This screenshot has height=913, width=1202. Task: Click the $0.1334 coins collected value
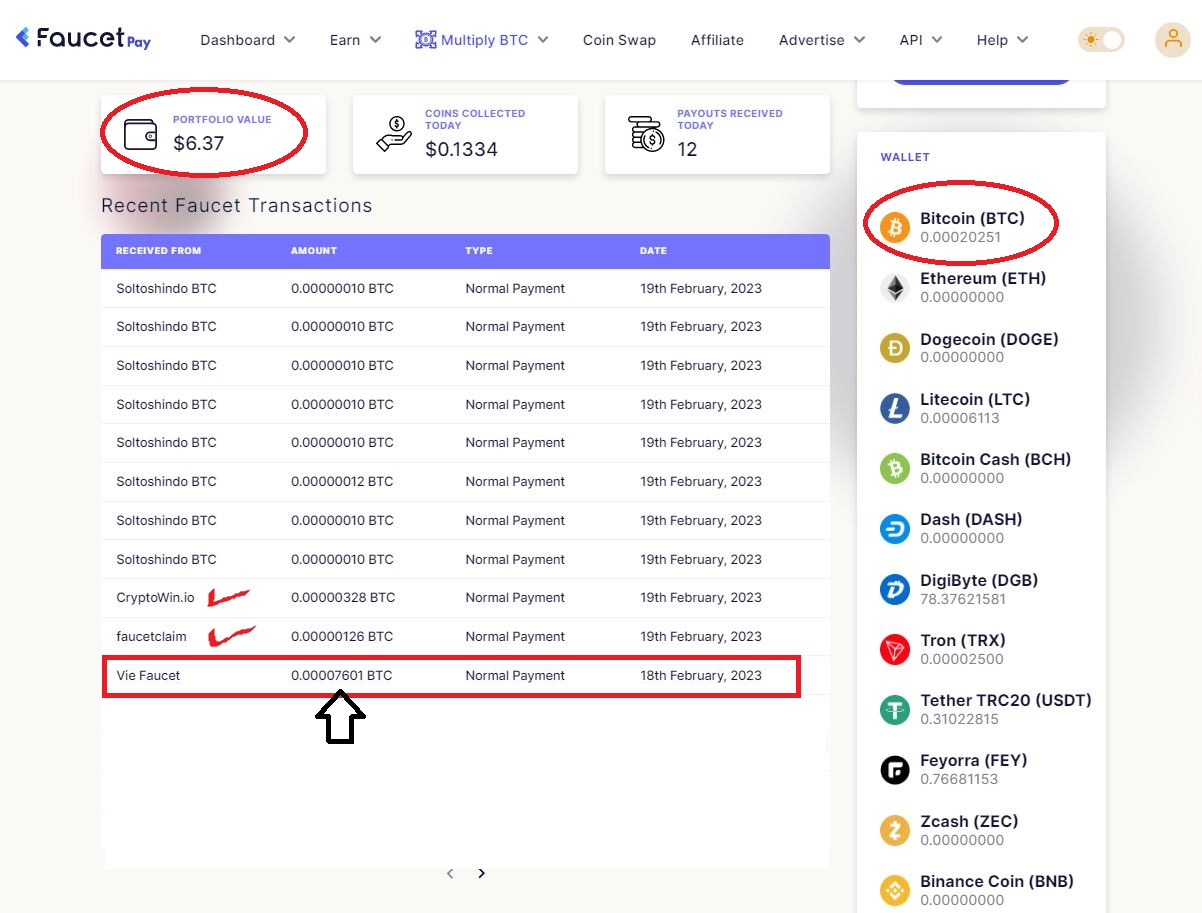tap(461, 150)
